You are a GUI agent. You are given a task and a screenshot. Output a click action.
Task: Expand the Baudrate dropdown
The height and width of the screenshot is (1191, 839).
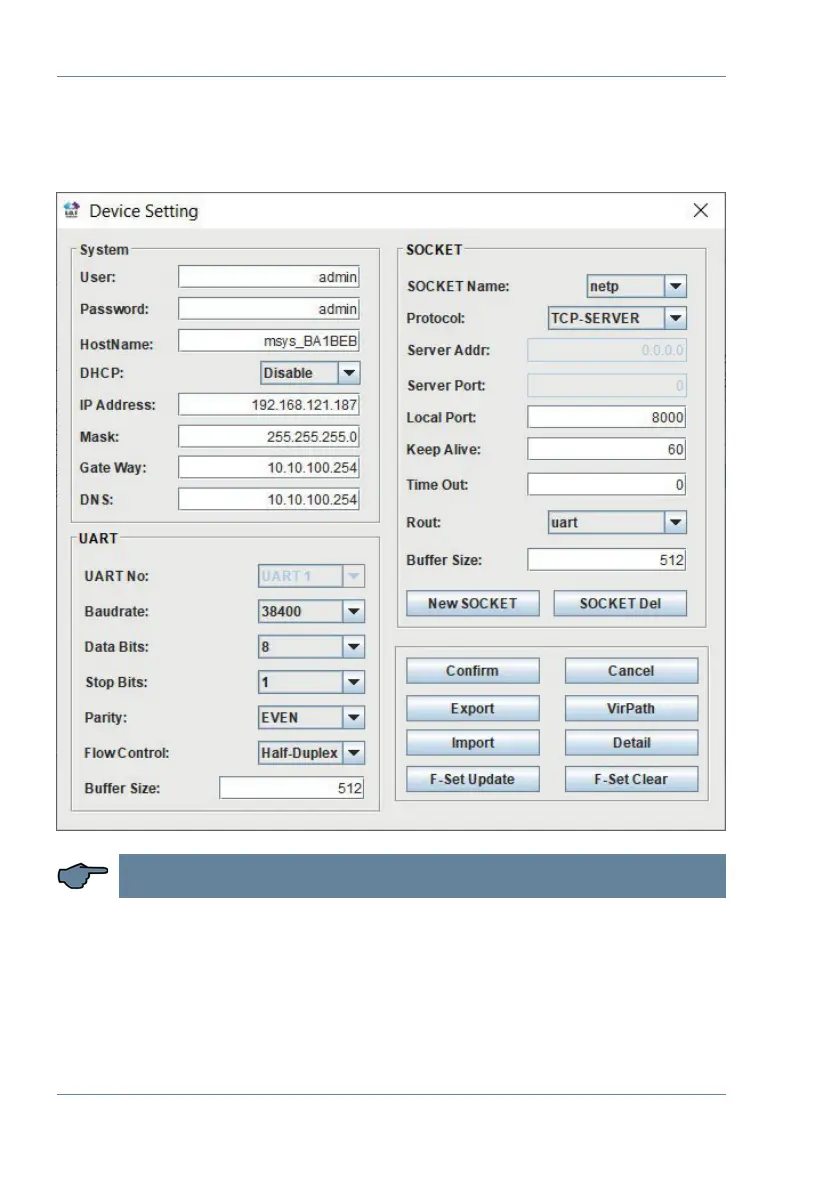(353, 611)
